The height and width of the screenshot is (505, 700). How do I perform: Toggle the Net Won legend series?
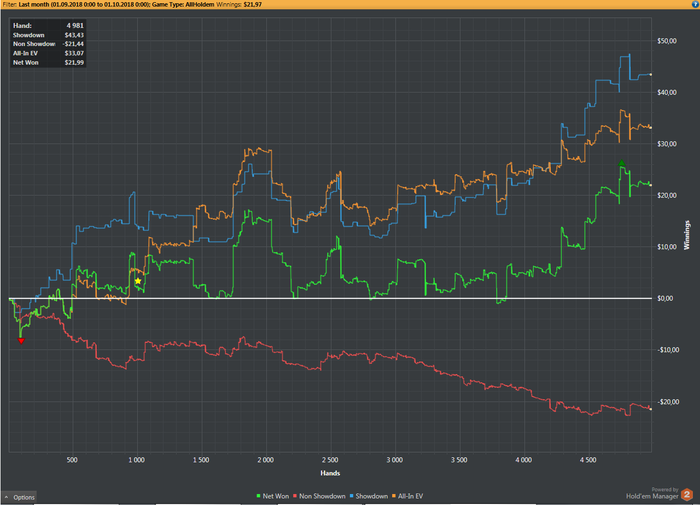coord(273,496)
